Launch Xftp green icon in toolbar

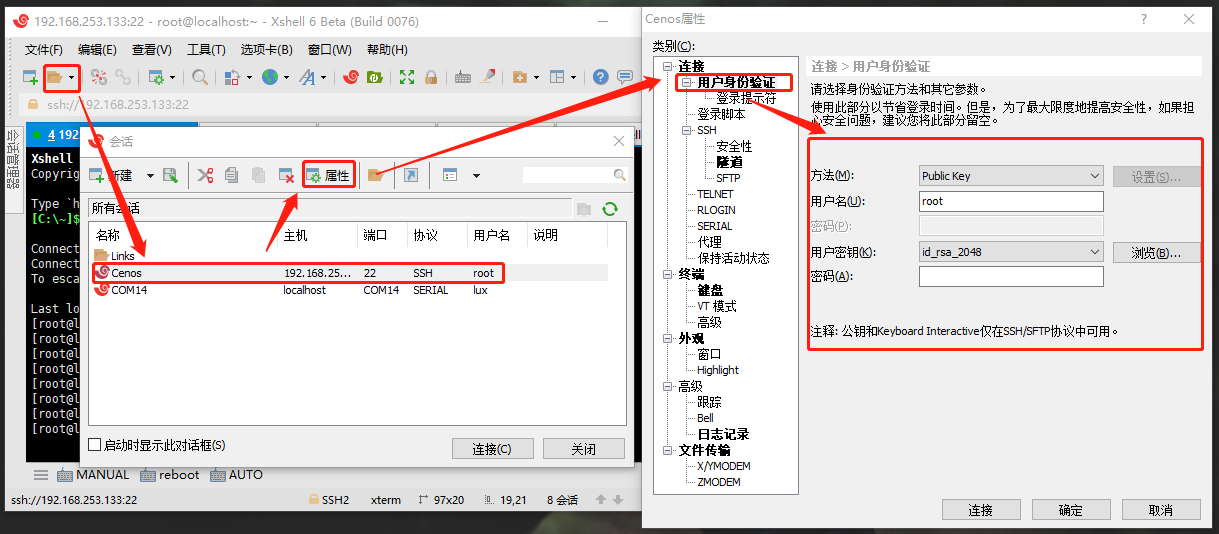pos(375,77)
